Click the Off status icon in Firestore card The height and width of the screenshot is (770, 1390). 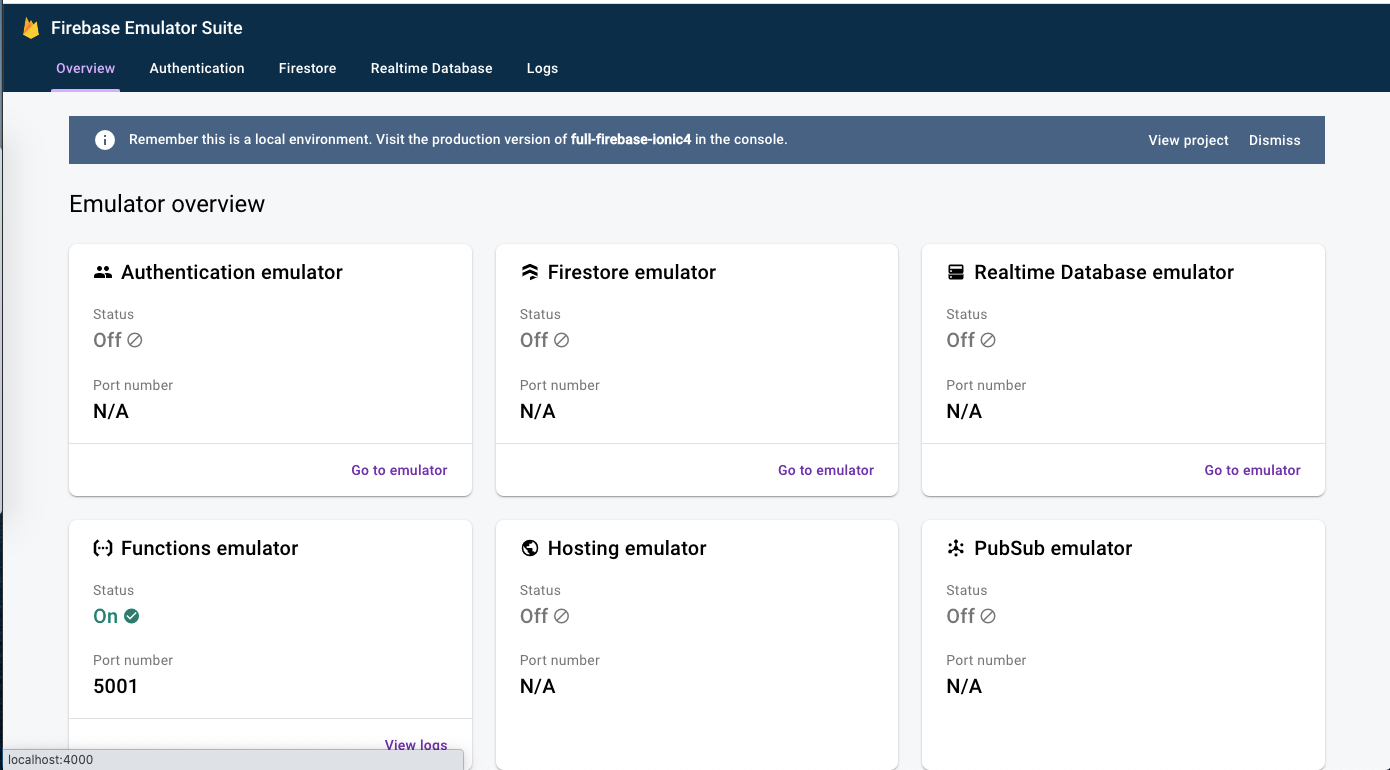[562, 340]
